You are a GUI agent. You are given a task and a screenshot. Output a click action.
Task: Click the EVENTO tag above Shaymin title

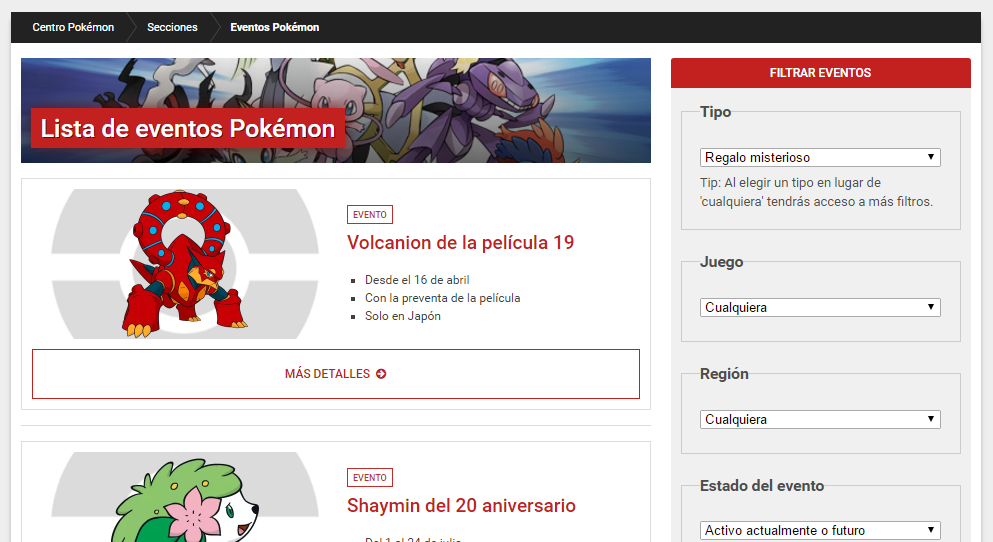tap(370, 478)
